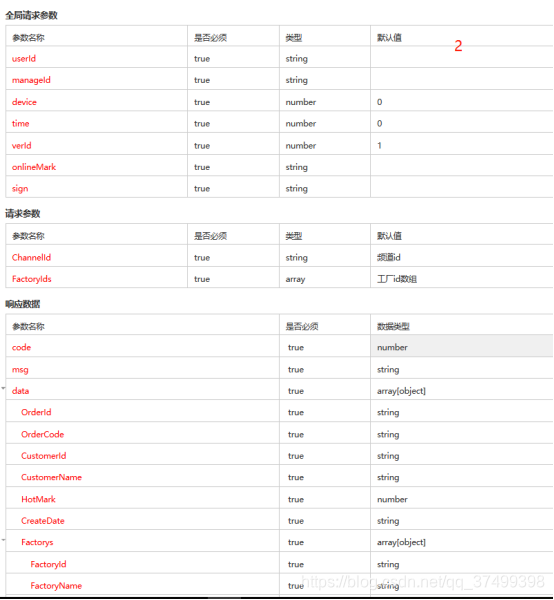Click string type in userId row
This screenshot has width=554, height=600.
pos(297,59)
